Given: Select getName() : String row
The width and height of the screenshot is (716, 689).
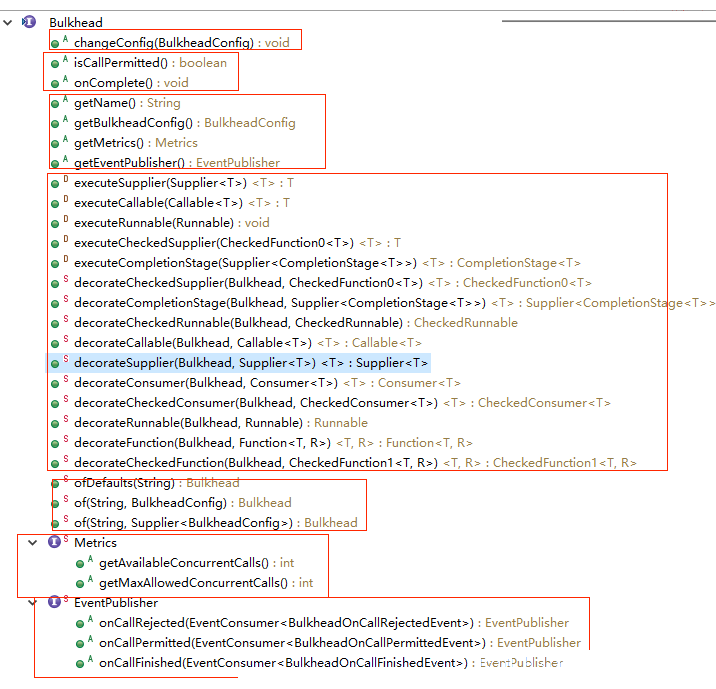Looking at the screenshot, I should [127, 103].
